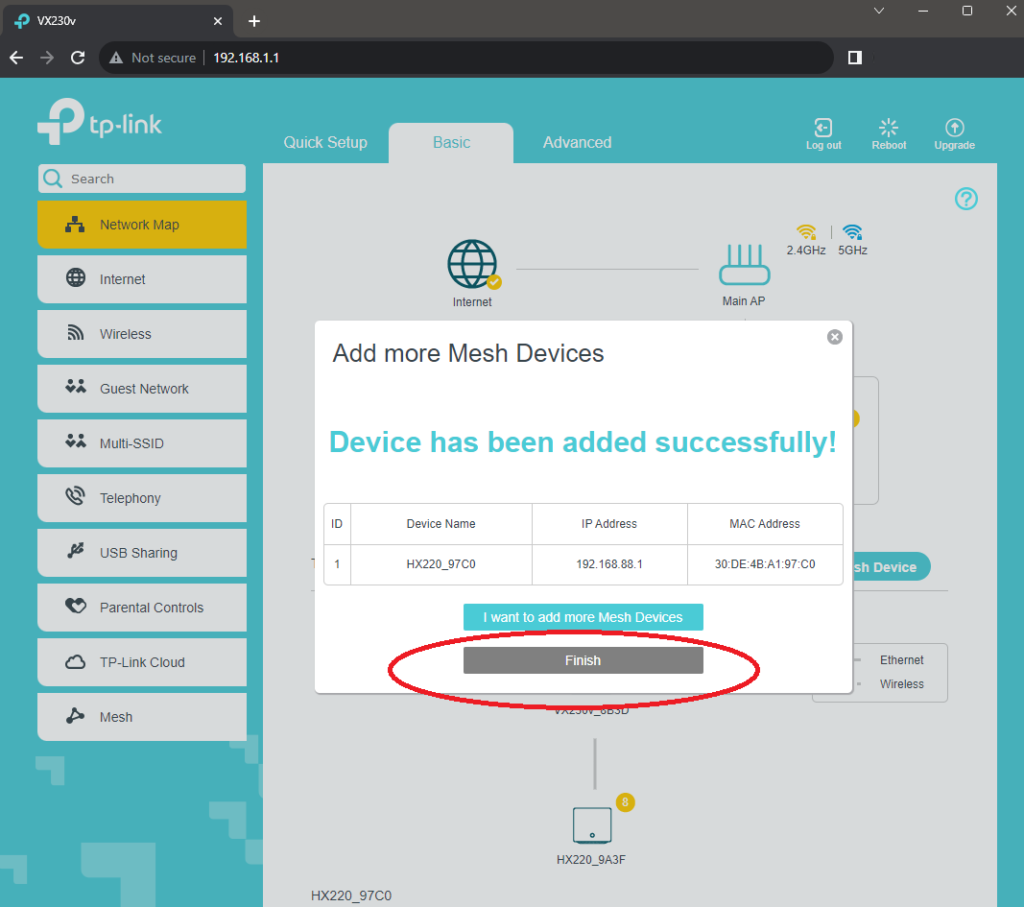The height and width of the screenshot is (907, 1024).
Task: Open the TP-Link Cloud menu item
Action: click(142, 662)
